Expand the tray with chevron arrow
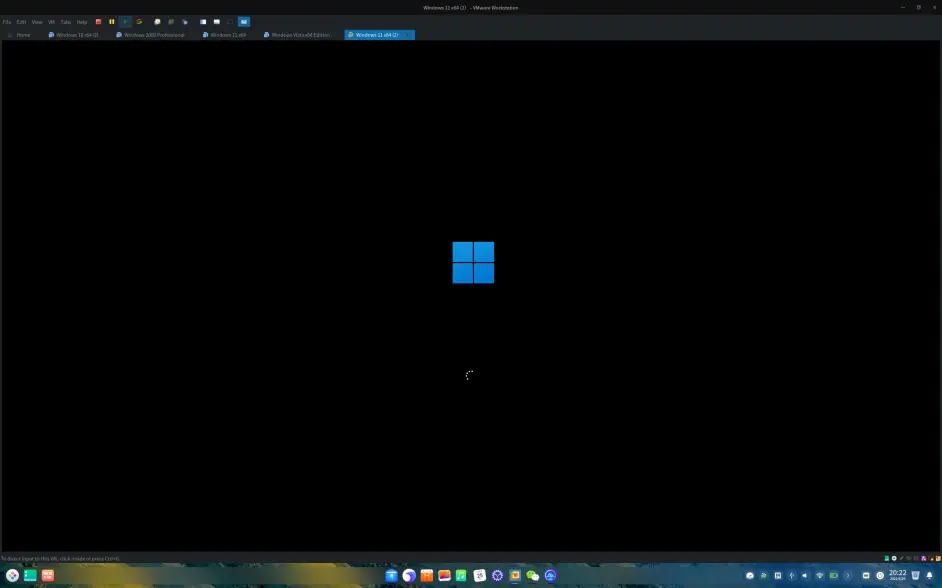The height and width of the screenshot is (588, 942). [x=848, y=575]
